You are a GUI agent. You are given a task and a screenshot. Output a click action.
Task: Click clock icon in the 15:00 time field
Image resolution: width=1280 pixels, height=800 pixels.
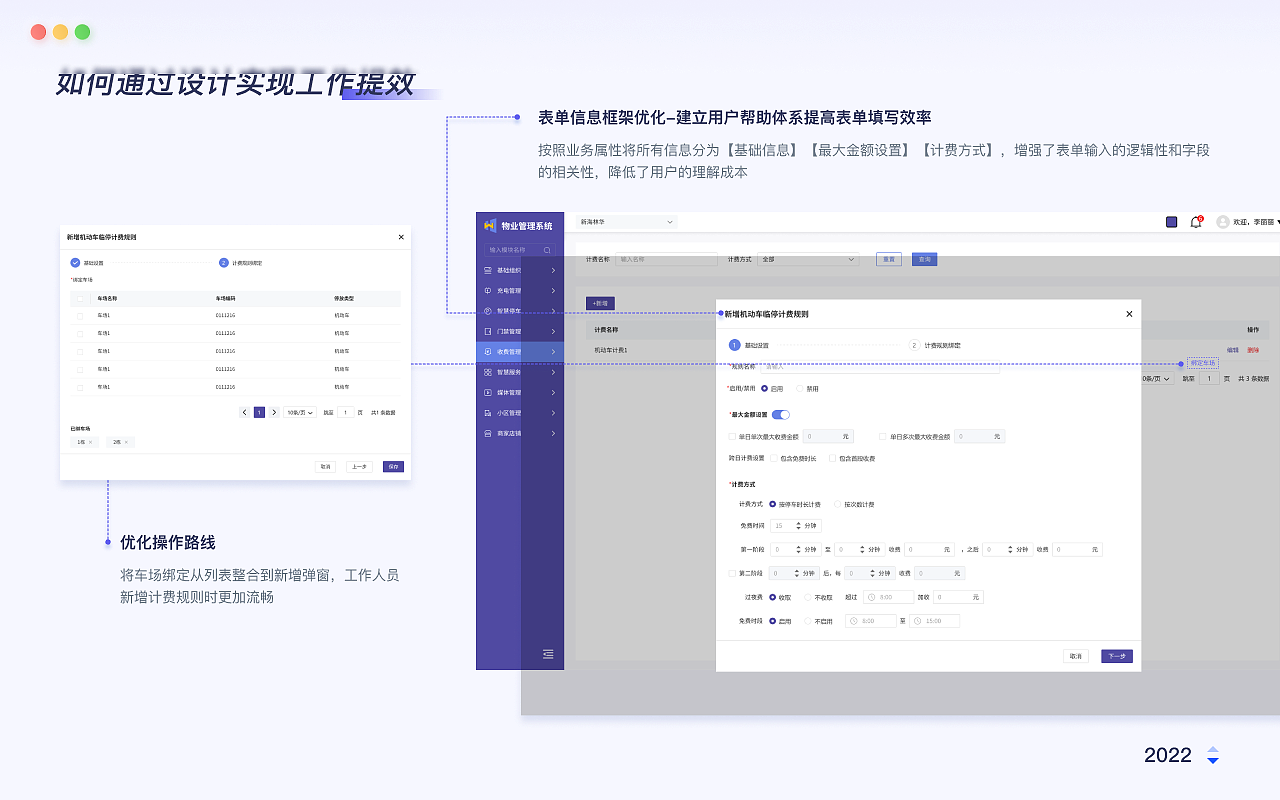(917, 621)
